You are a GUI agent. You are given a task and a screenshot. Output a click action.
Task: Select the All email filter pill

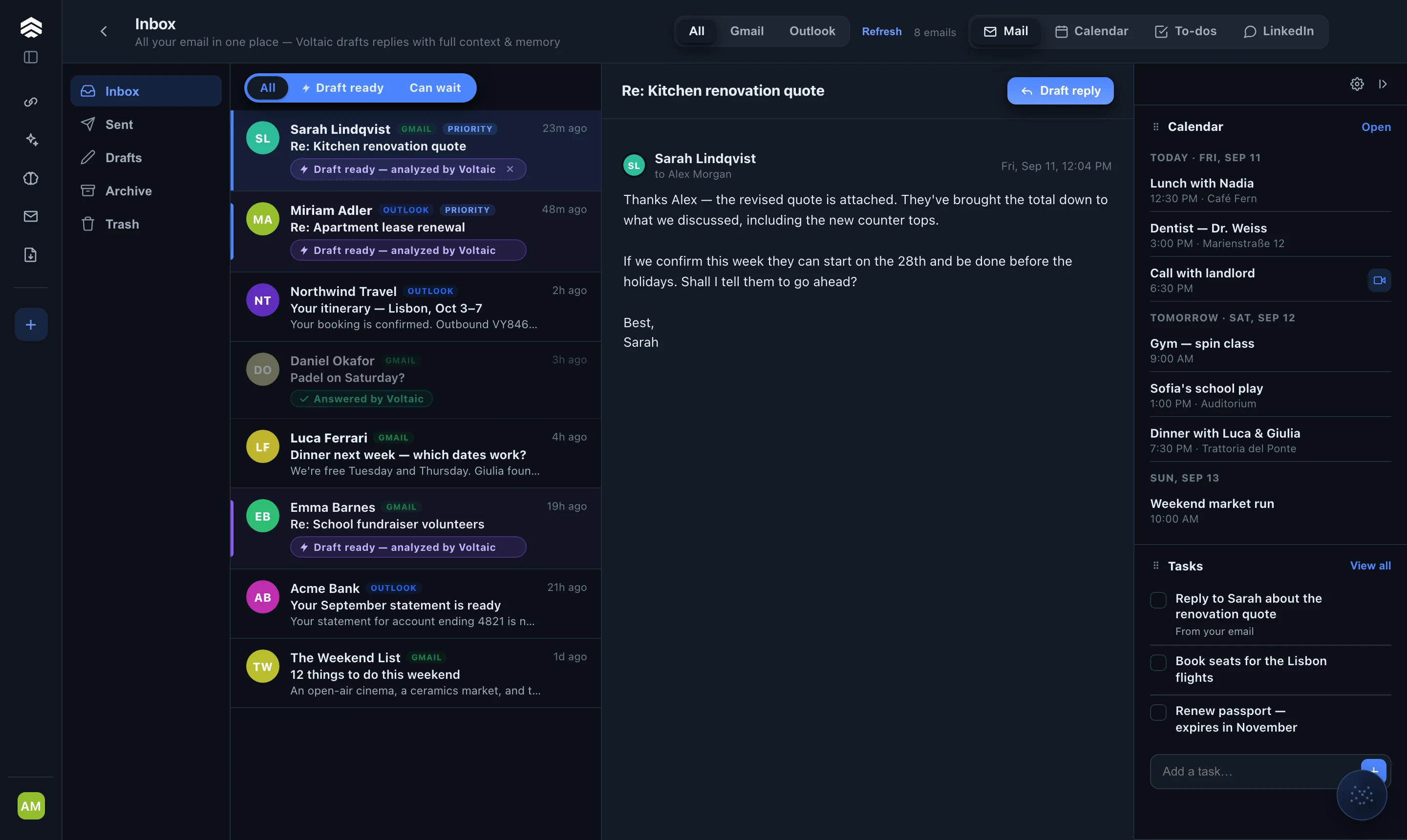click(268, 88)
